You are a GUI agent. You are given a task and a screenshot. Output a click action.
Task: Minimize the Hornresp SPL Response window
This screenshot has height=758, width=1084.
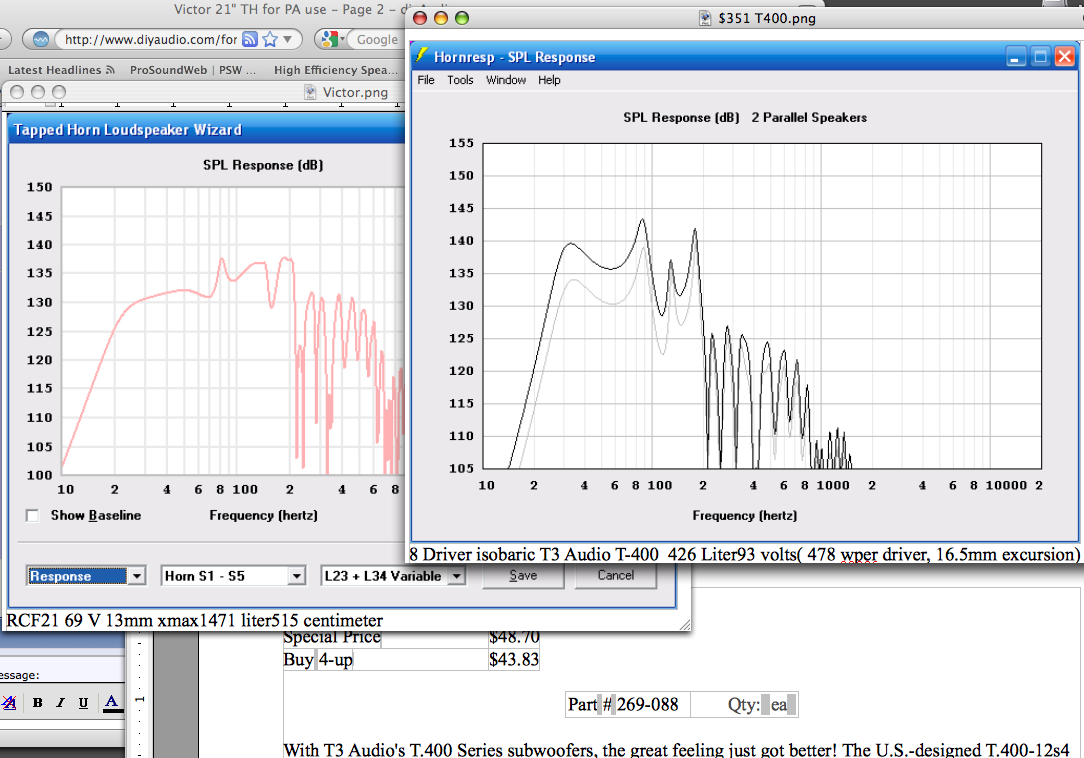1015,57
